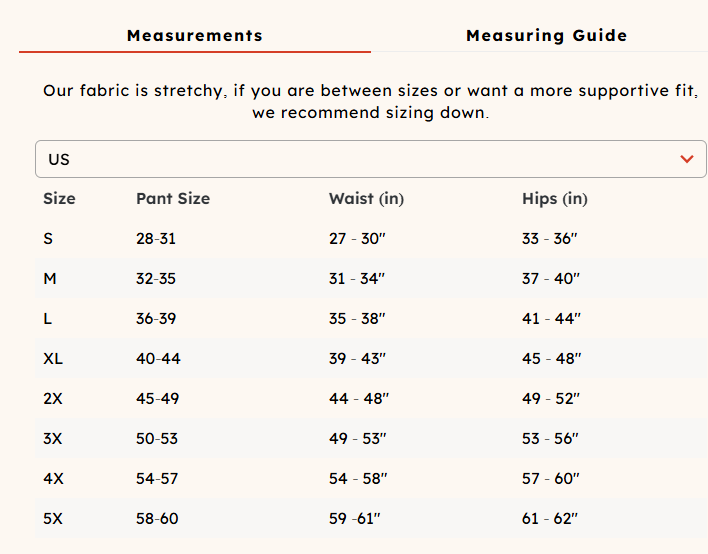Open the US region dropdown
The image size is (708, 554).
point(370,159)
